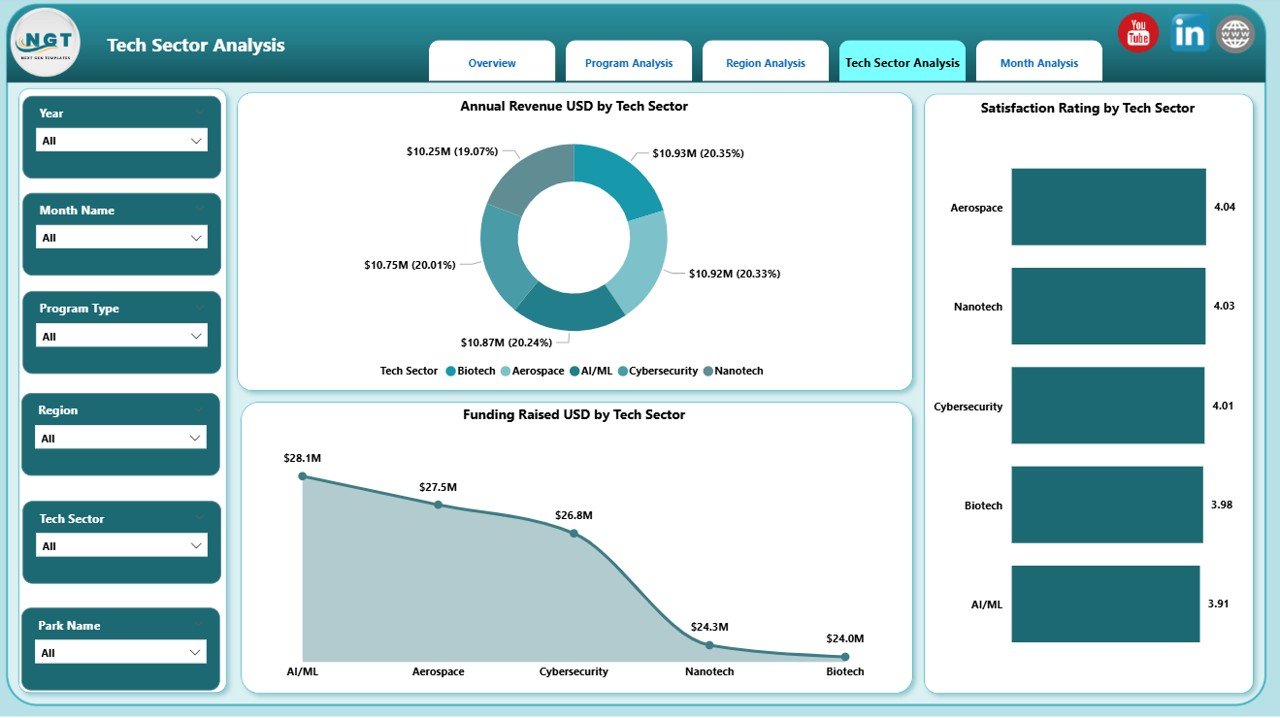Click the Biotech legend marker
This screenshot has width=1280, height=718.
(451, 371)
